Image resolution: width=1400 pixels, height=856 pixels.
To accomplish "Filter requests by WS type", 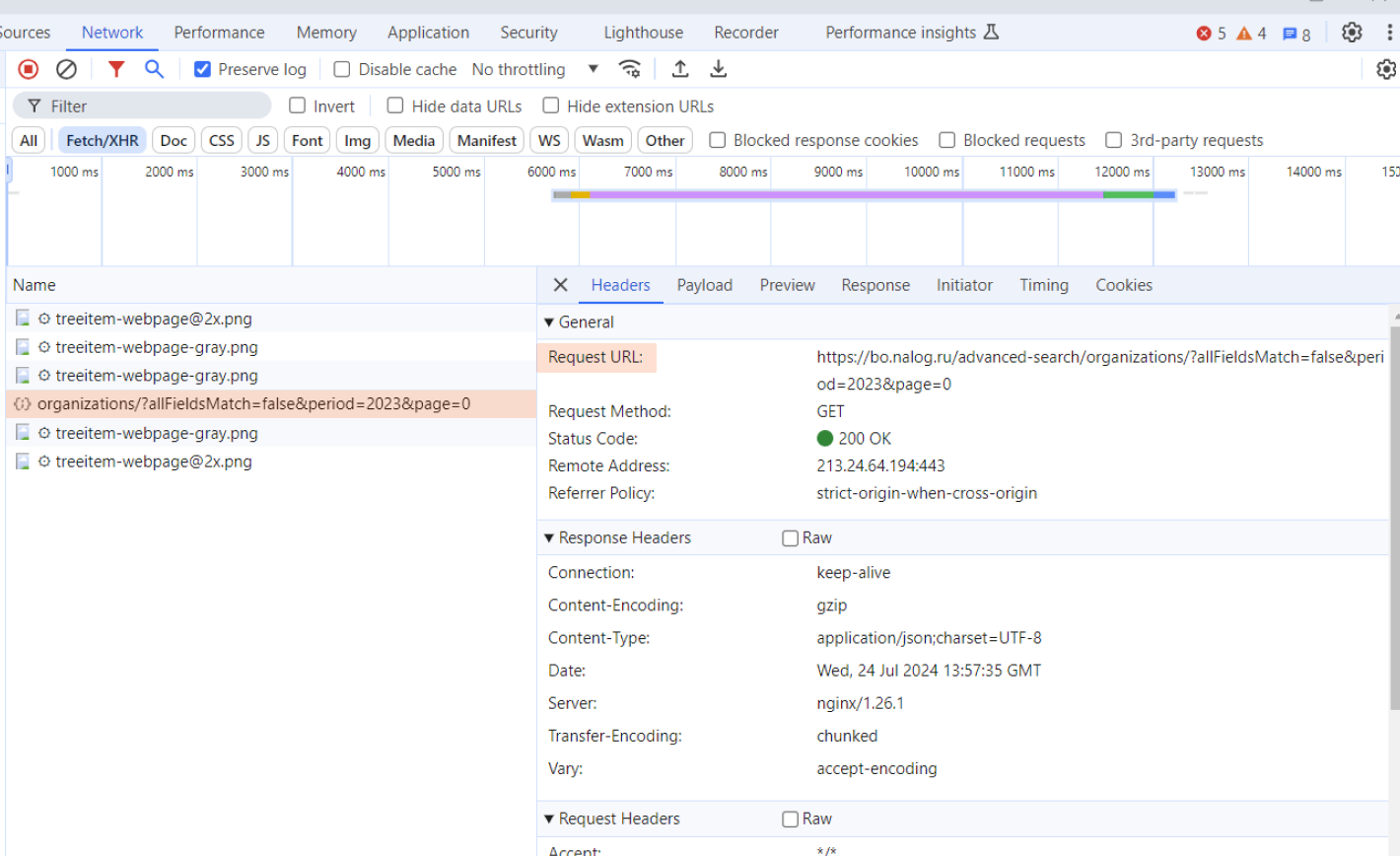I will point(549,140).
